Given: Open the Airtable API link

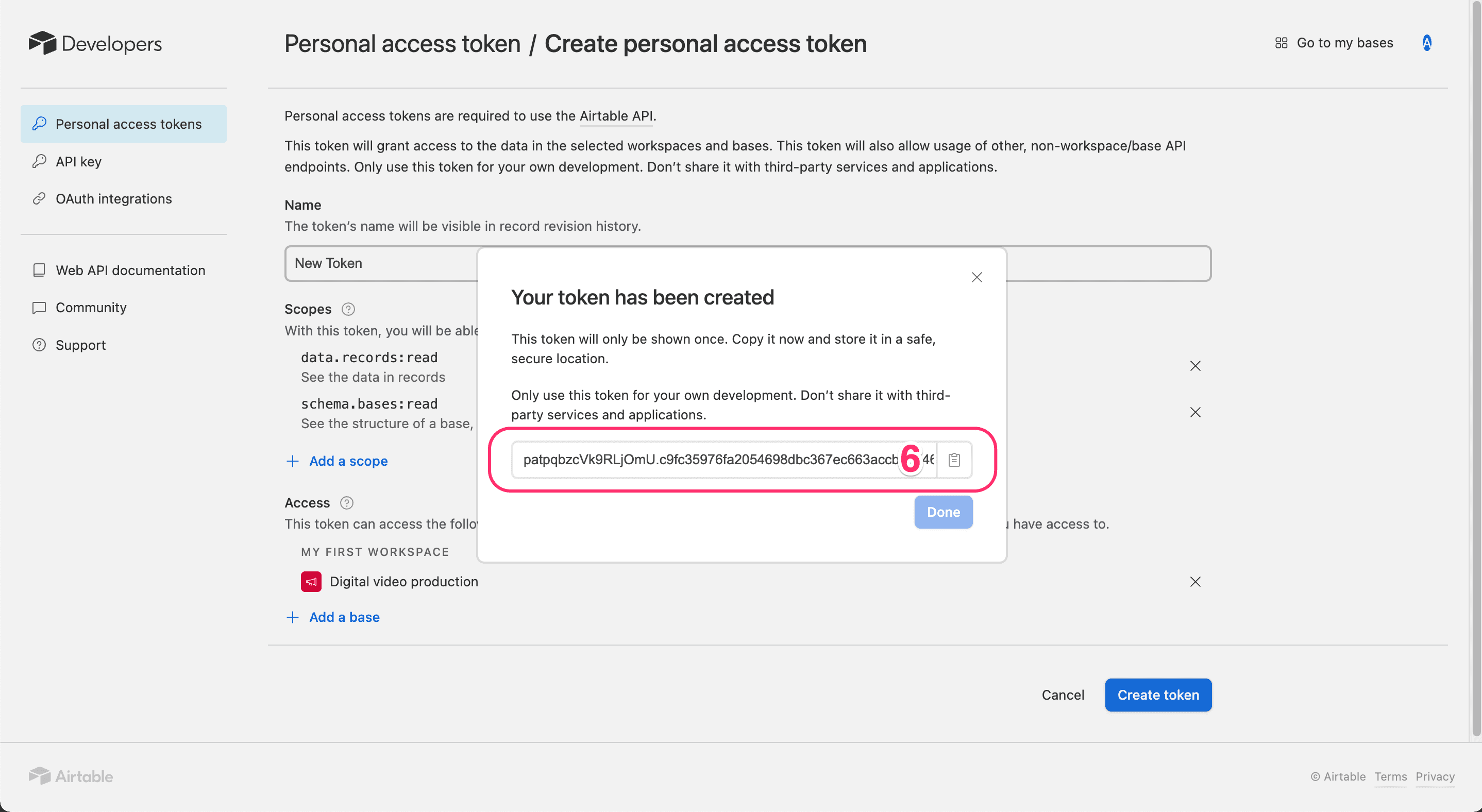Looking at the screenshot, I should click(x=616, y=116).
